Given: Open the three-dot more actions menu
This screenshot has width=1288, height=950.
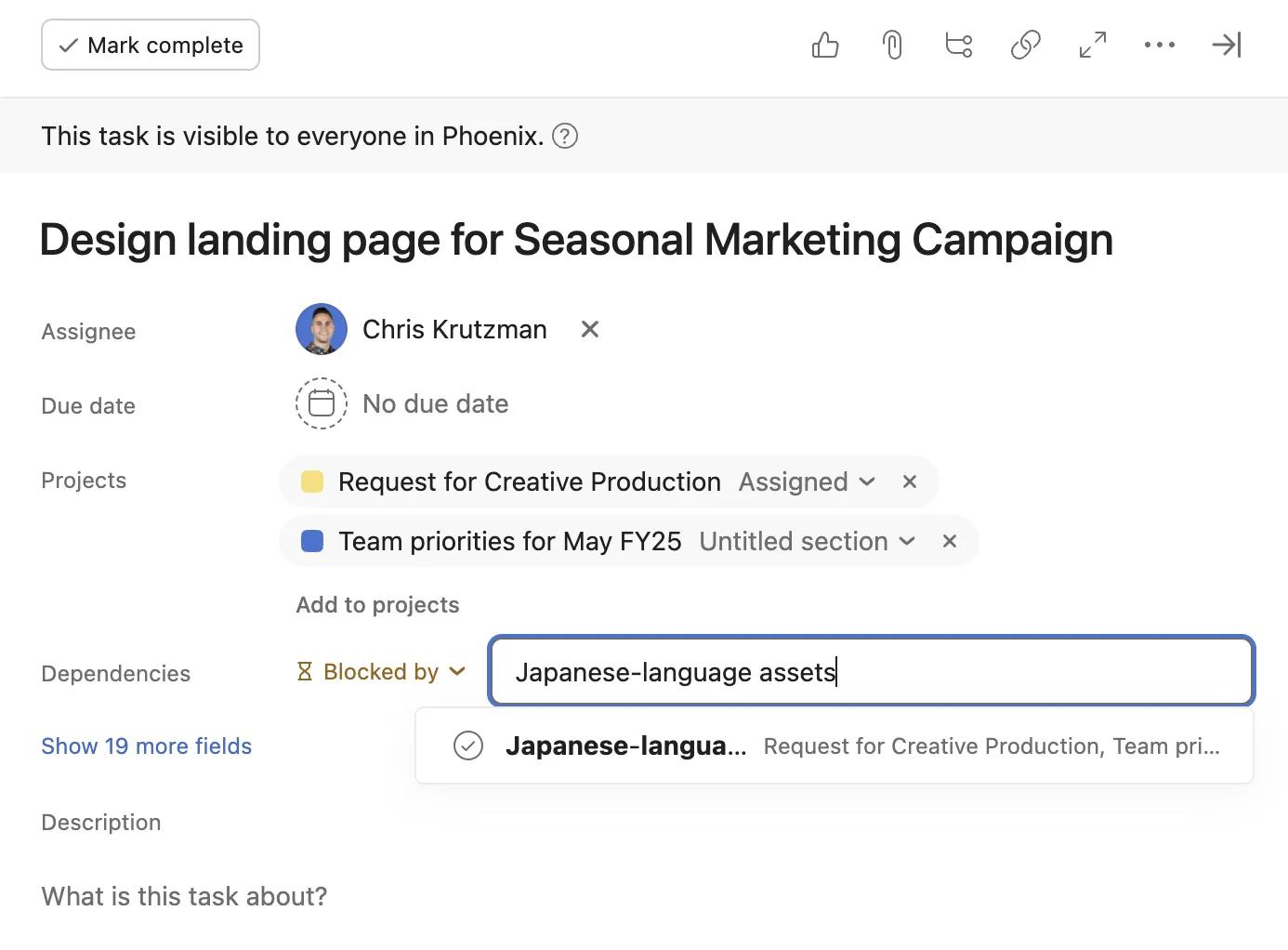Looking at the screenshot, I should (x=1159, y=45).
